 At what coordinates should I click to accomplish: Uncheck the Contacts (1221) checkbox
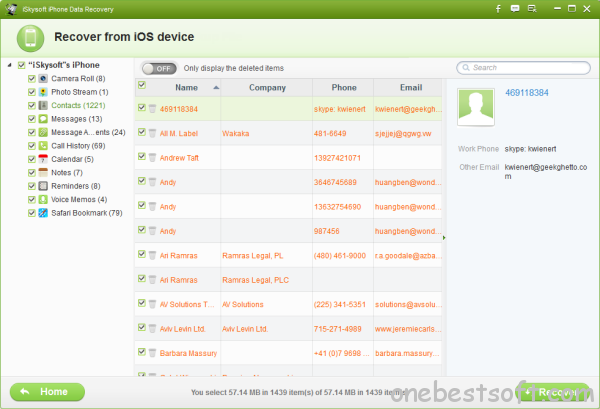click(x=32, y=106)
